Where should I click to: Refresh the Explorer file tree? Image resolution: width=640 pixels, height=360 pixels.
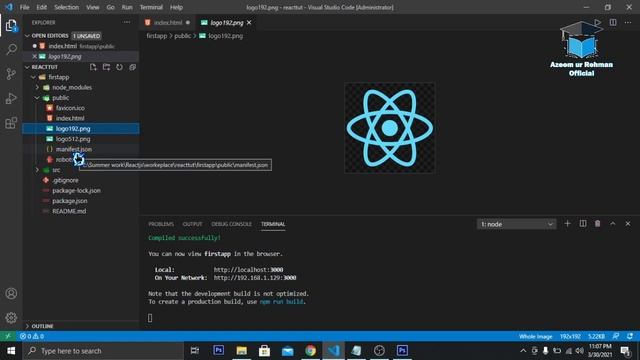[119, 67]
